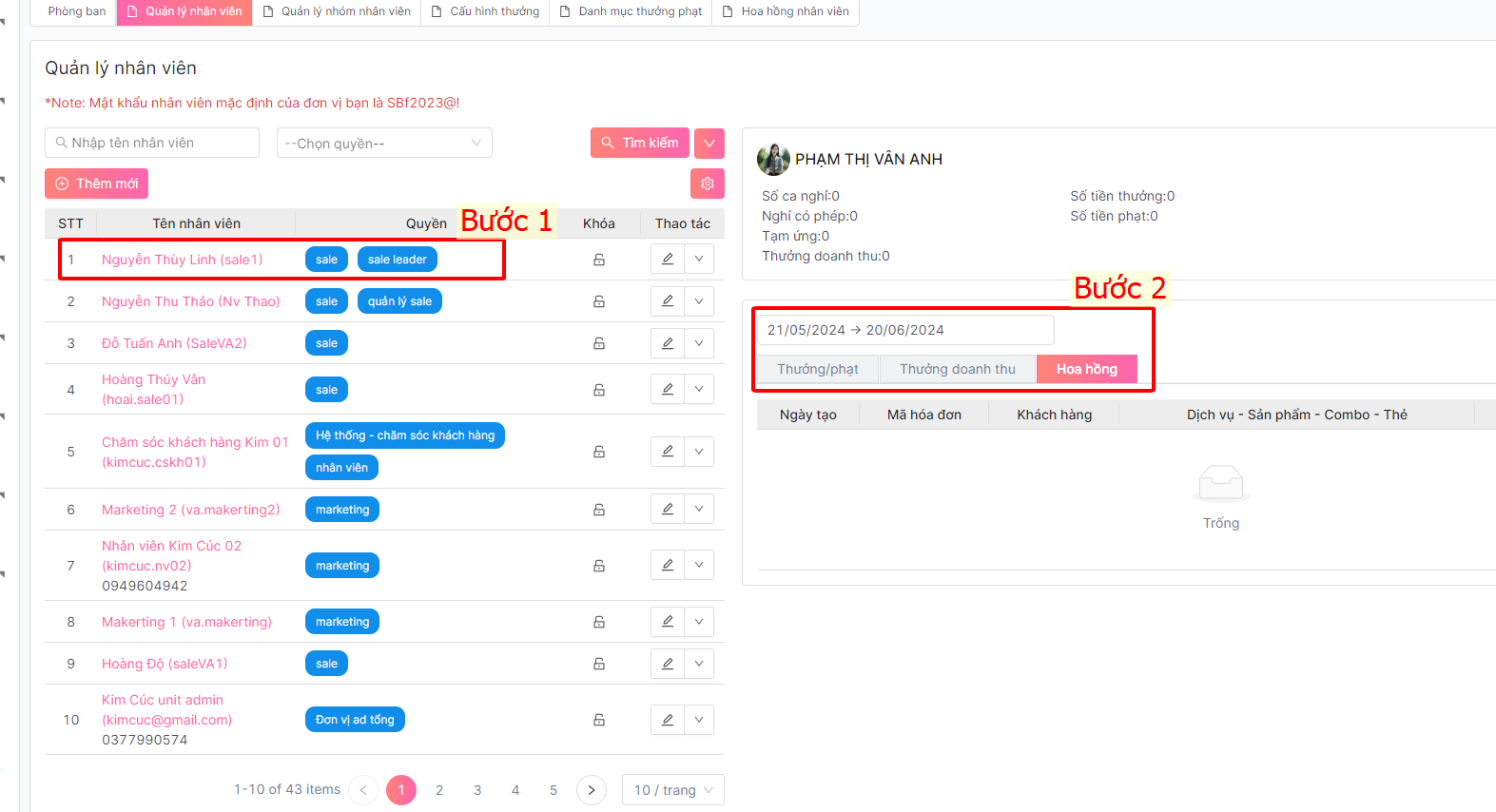Click Phạm Thị Vân Anh profile avatar

[x=773, y=160]
